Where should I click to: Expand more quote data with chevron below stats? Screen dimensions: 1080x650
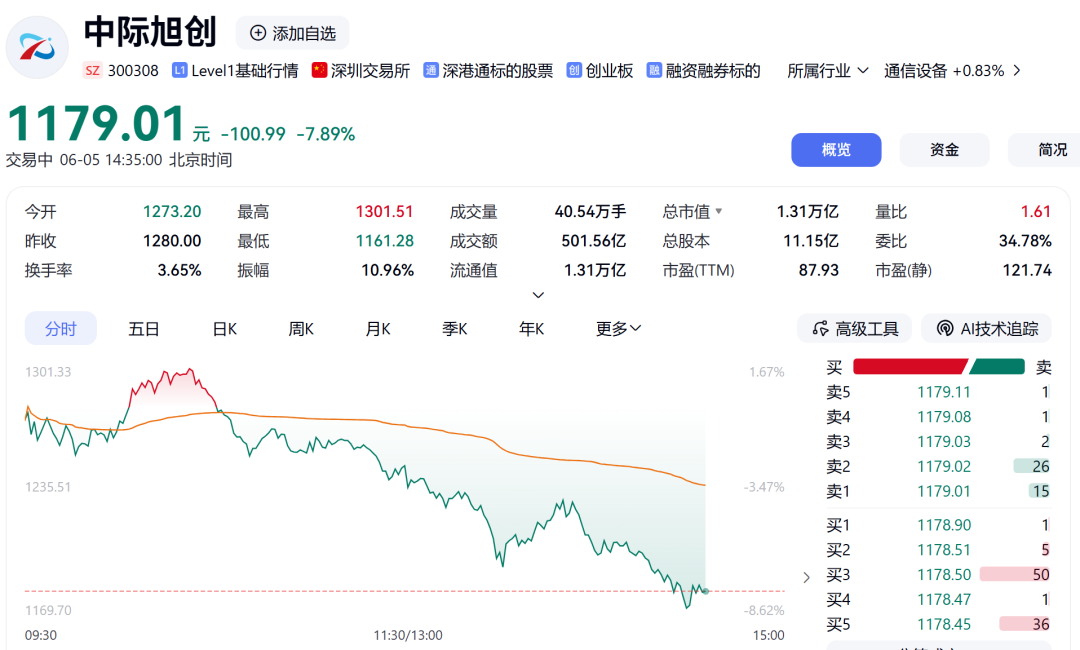[539, 295]
